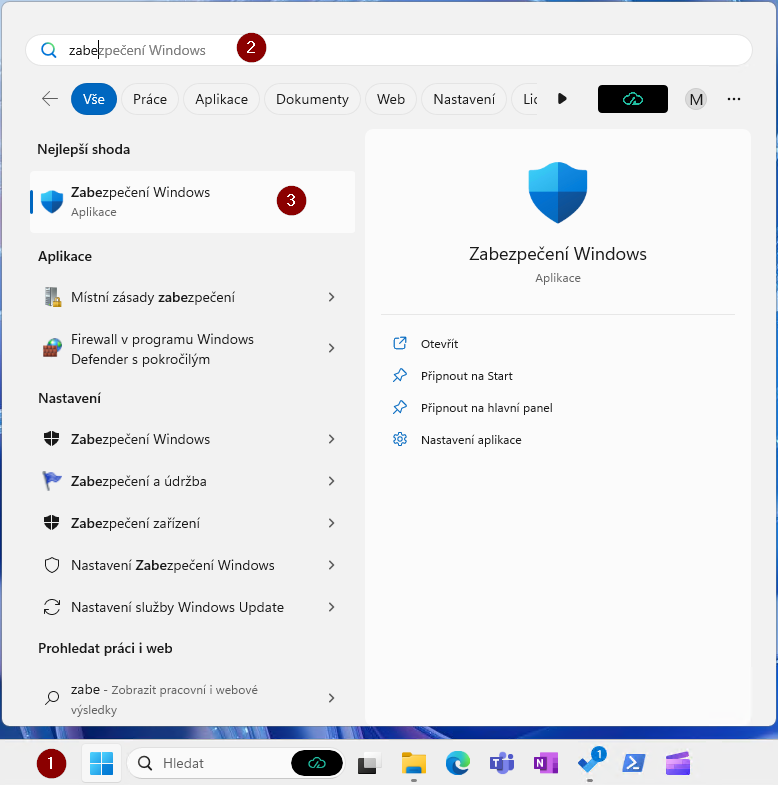Launch Microsoft Edge from the taskbar
The width and height of the screenshot is (778, 785).
(458, 763)
